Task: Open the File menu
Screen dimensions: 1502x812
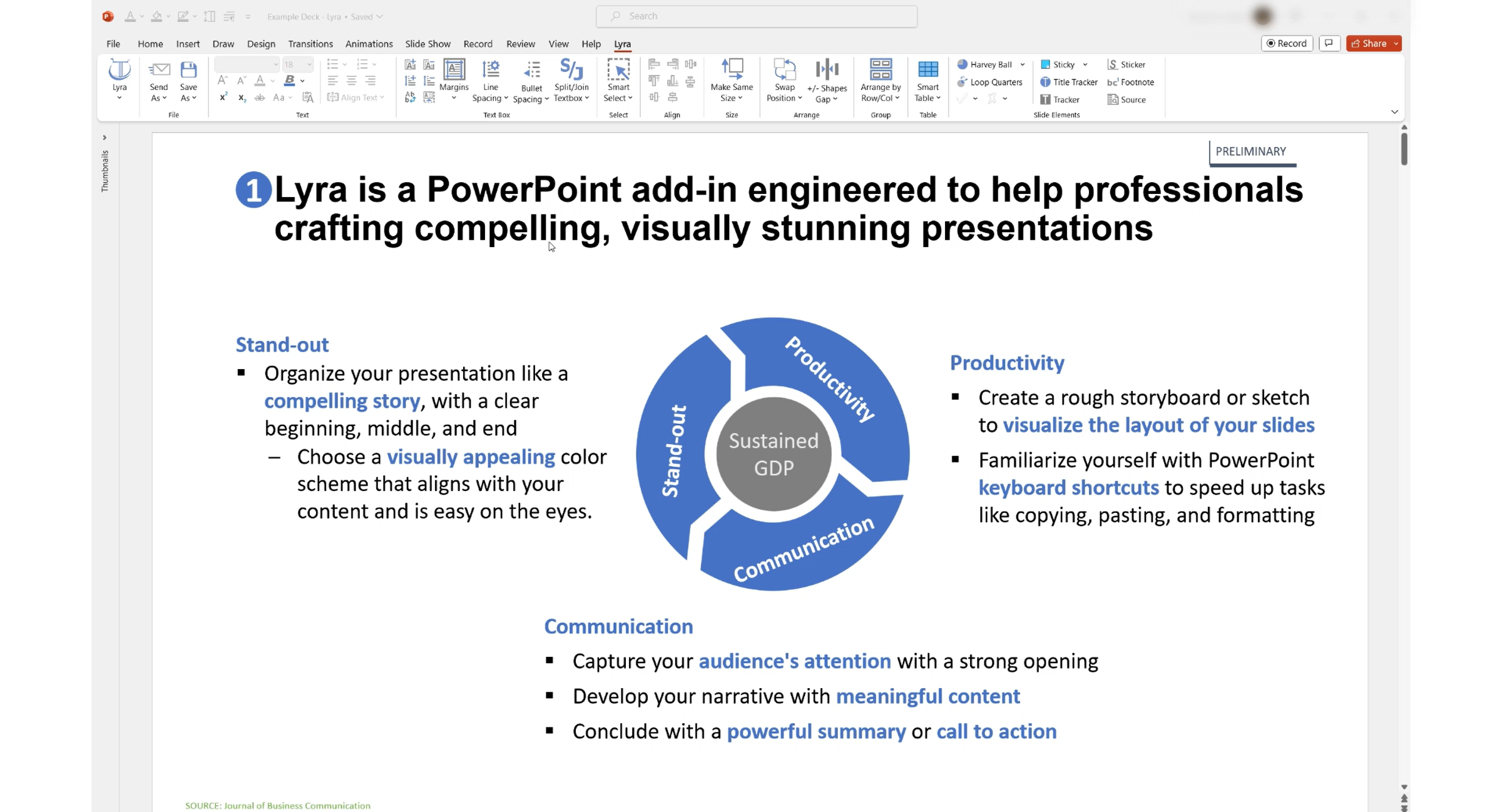Action: tap(113, 44)
